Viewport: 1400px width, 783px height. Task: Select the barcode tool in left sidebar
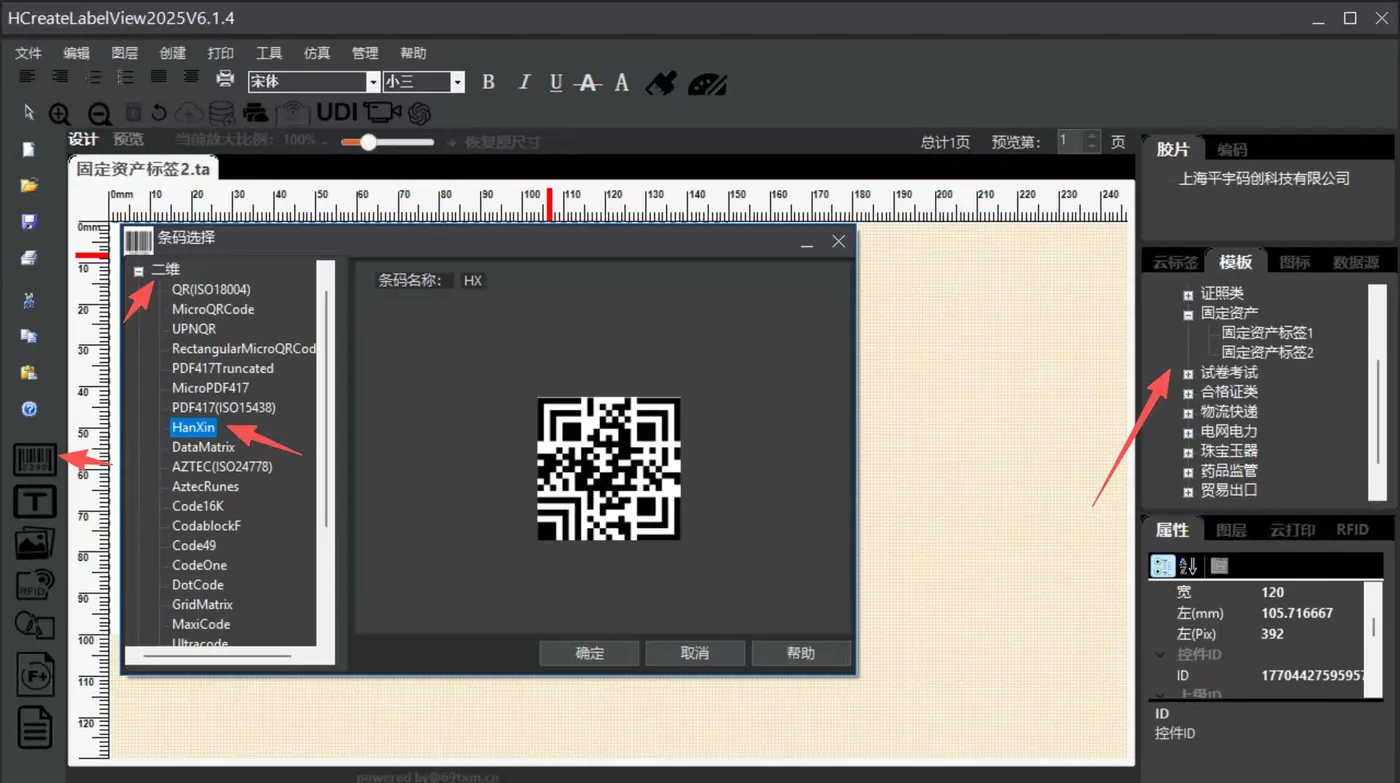click(34, 459)
